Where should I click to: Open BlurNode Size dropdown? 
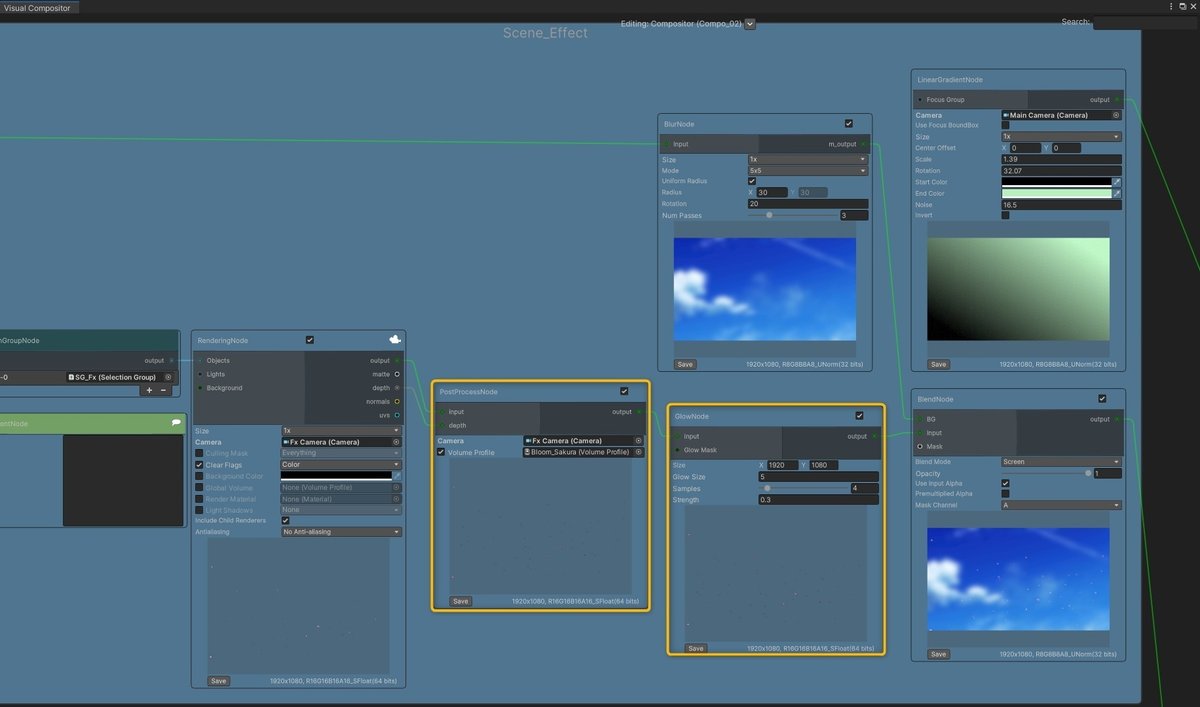[807, 159]
